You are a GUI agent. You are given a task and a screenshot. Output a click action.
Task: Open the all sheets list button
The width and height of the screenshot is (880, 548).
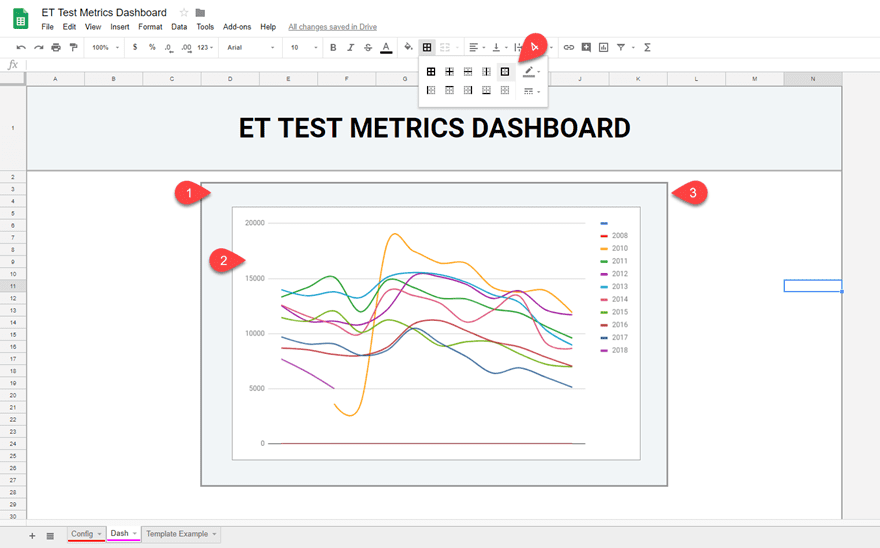(50, 536)
